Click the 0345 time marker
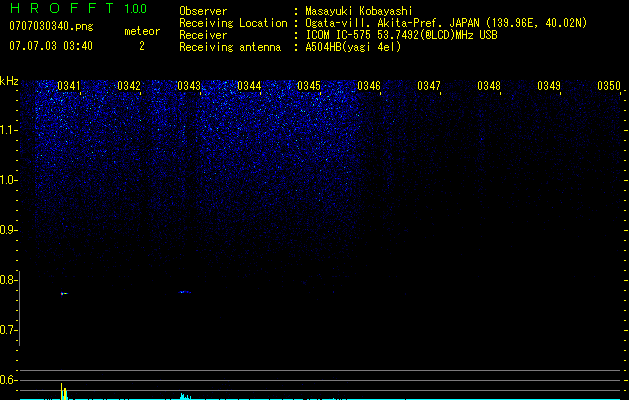The width and height of the screenshot is (629, 400). point(309,86)
